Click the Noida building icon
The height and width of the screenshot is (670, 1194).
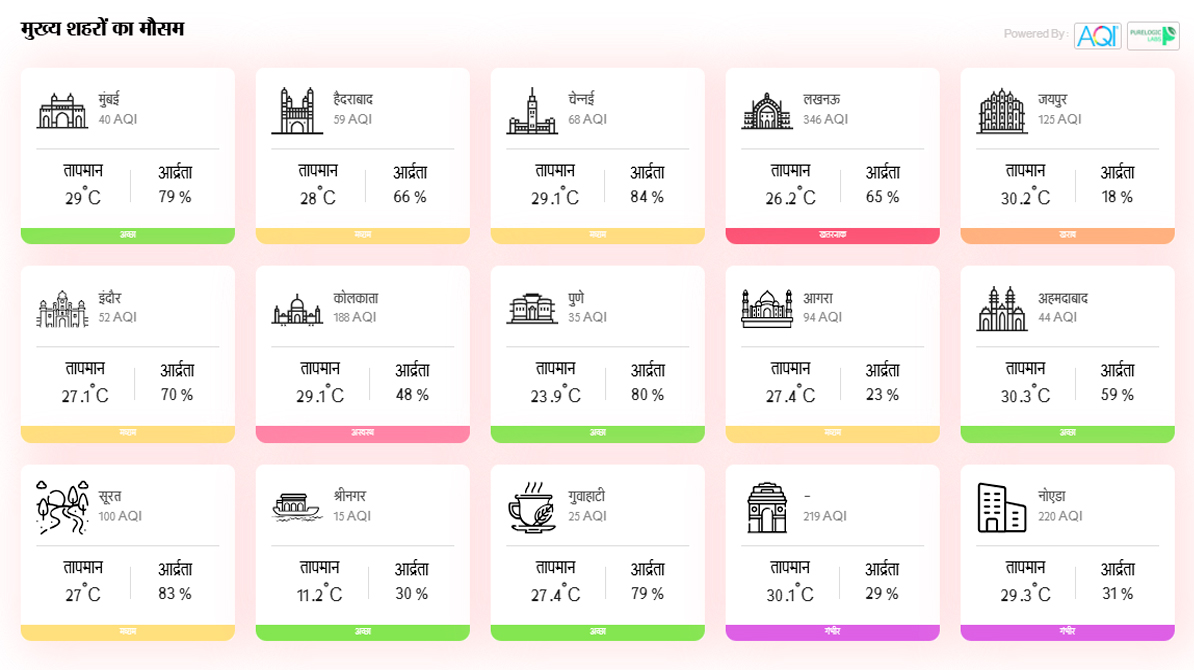1002,507
